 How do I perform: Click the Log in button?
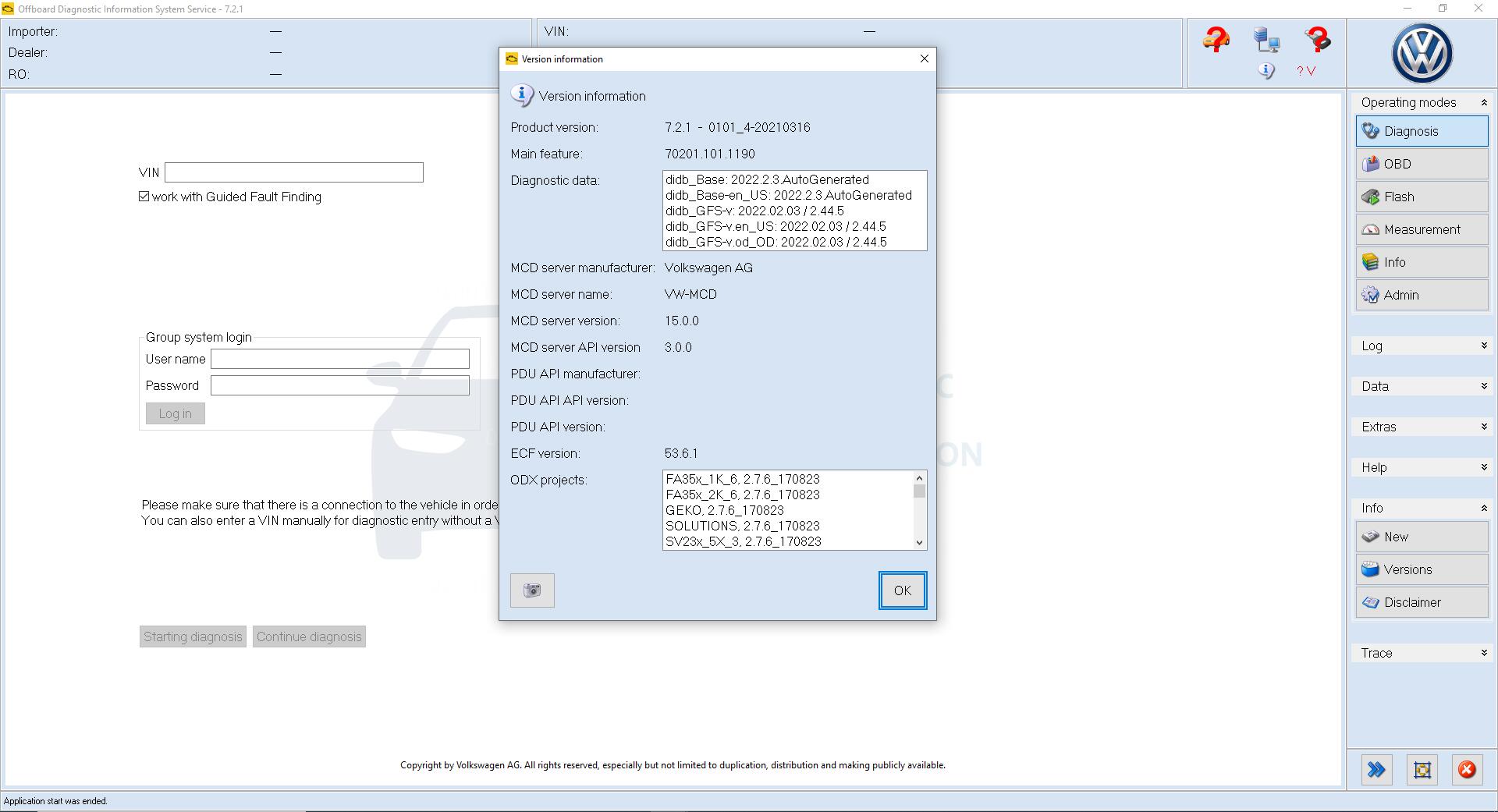[x=176, y=413]
